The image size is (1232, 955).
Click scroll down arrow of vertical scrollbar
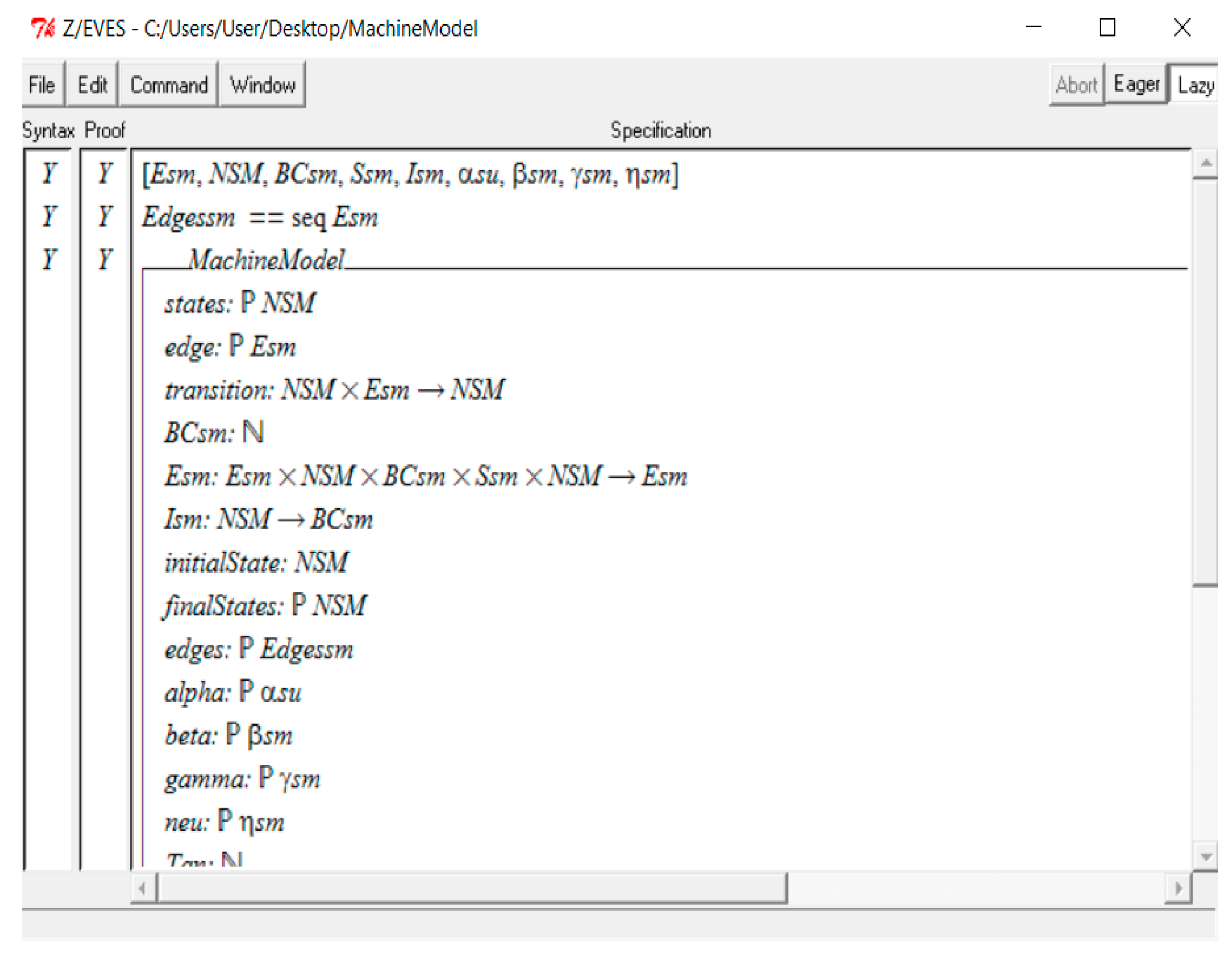[x=1206, y=858]
